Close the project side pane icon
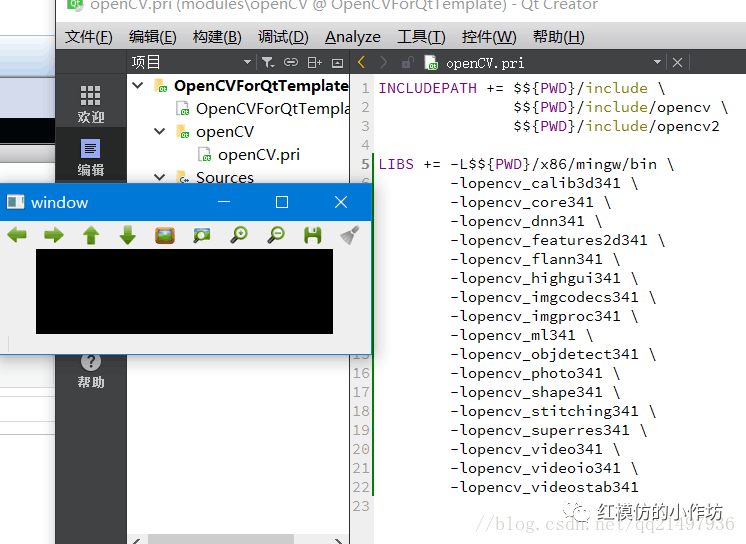 tap(337, 63)
